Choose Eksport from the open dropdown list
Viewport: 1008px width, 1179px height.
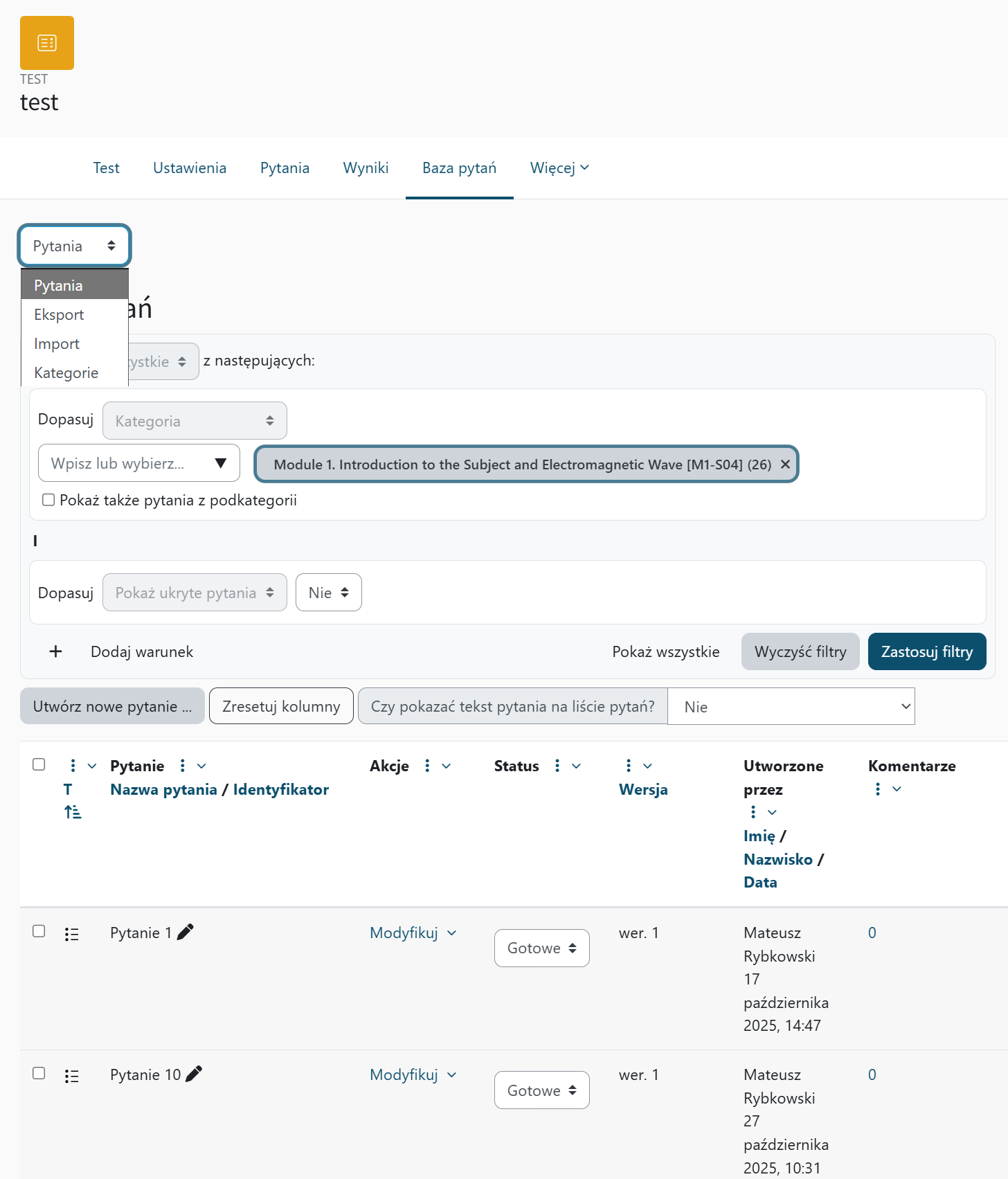pos(60,315)
